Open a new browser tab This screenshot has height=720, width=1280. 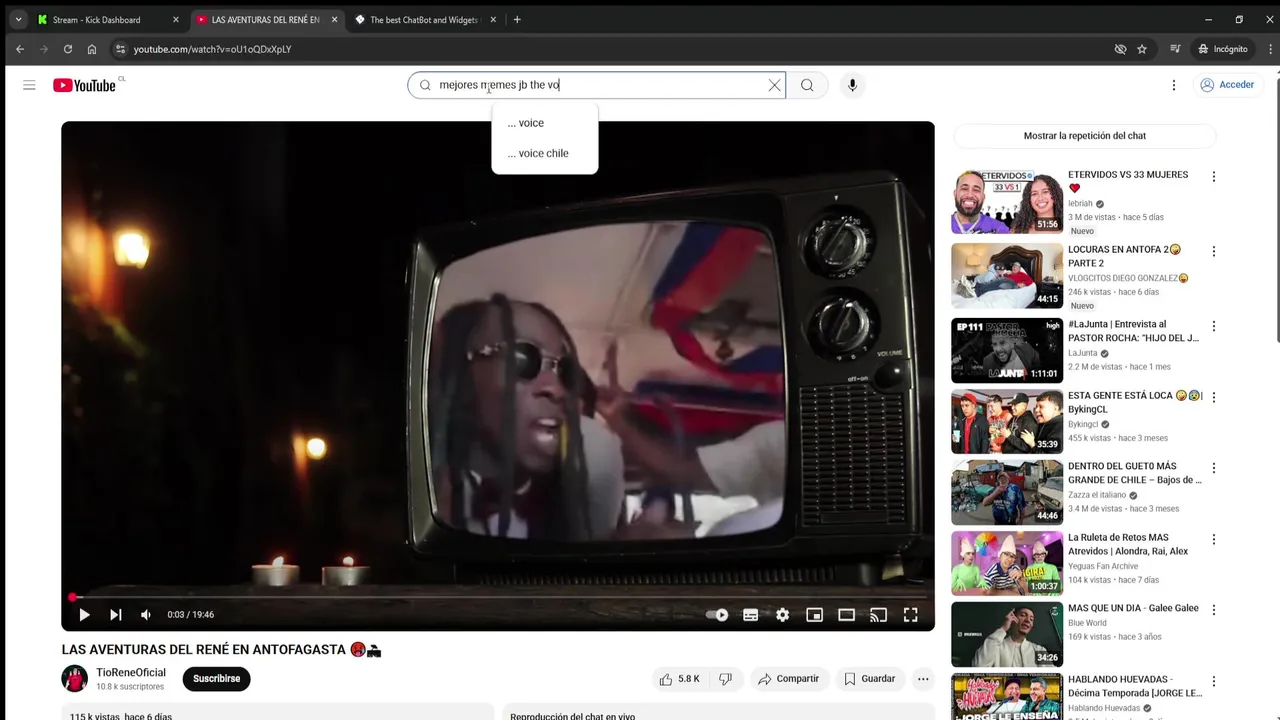click(517, 20)
